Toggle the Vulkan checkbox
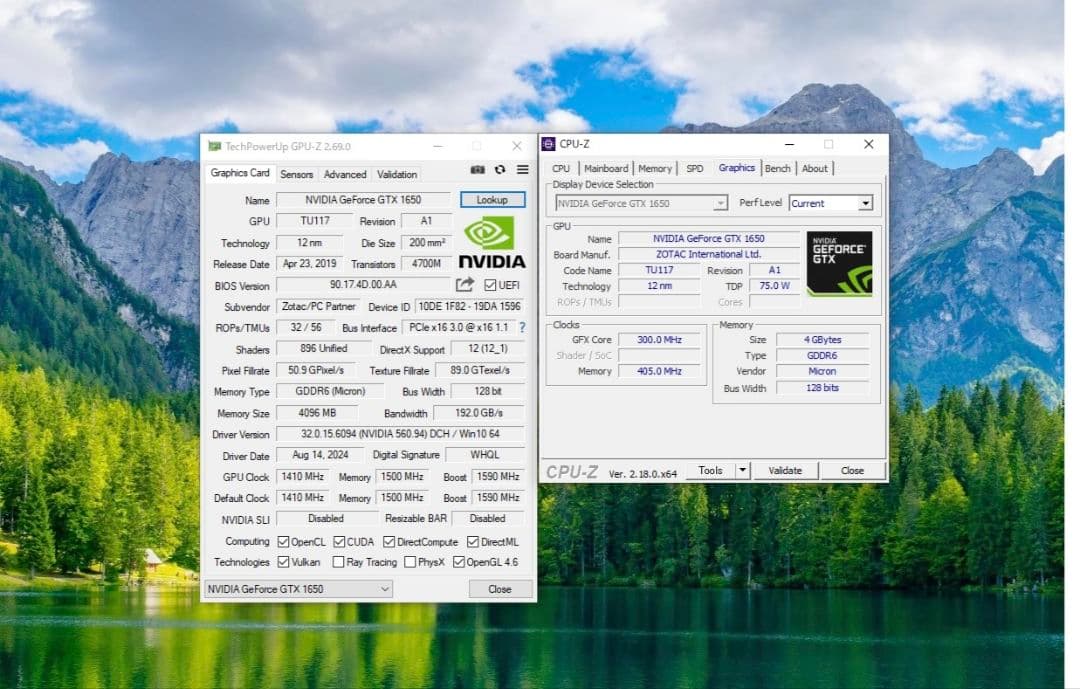Screen dimensions: 1080x689 point(283,562)
